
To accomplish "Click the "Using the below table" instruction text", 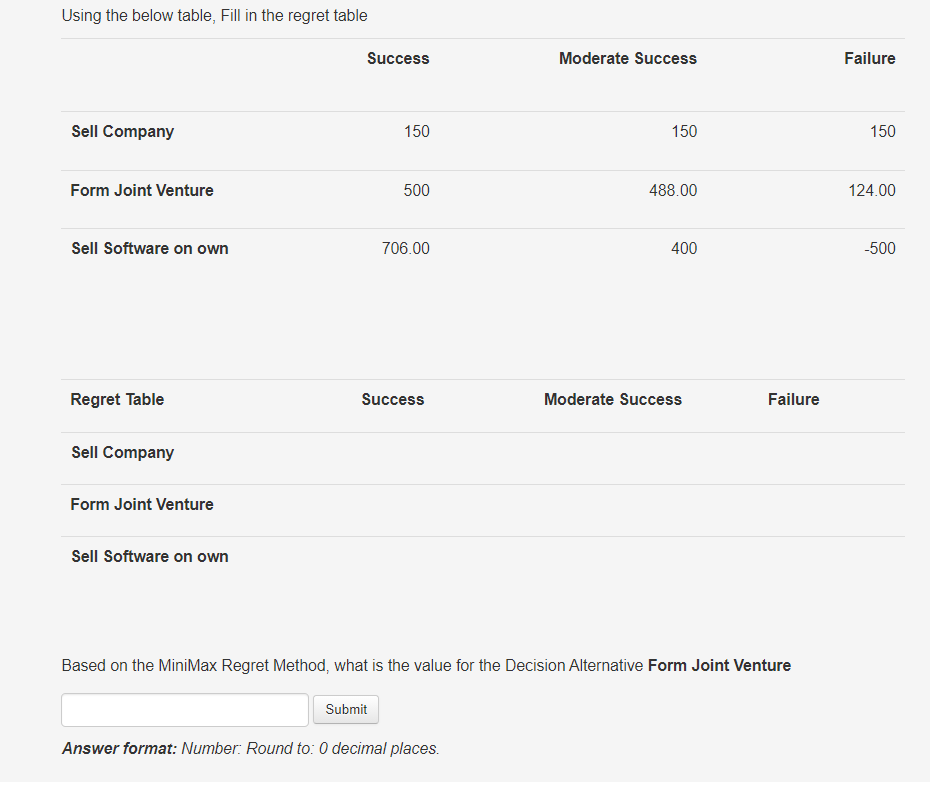I will [x=214, y=15].
